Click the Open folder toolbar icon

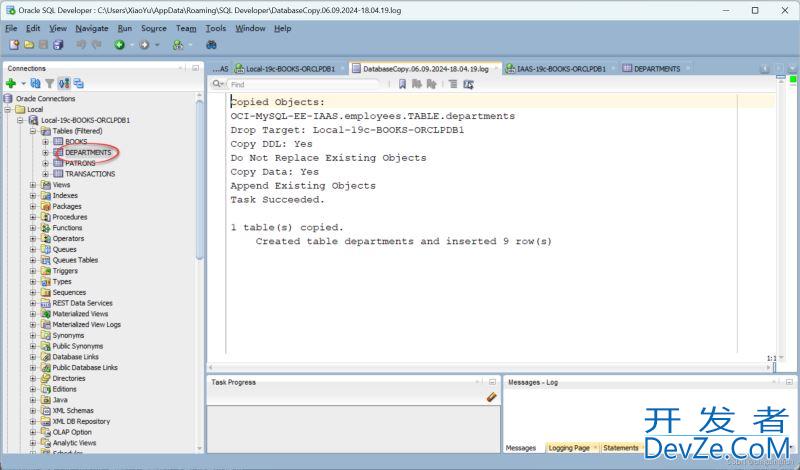[29, 45]
